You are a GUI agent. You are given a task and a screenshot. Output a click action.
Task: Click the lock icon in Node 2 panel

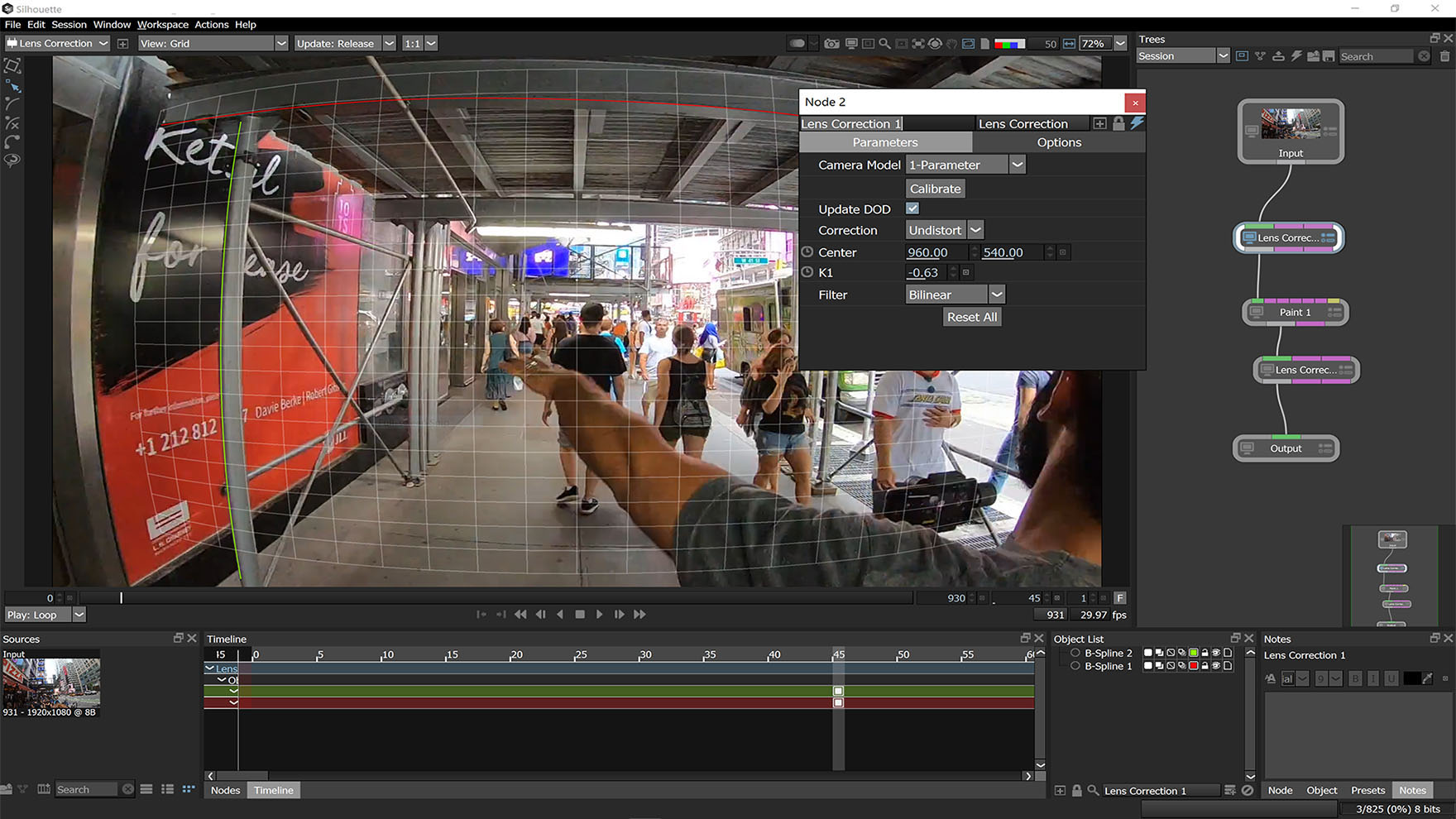pos(1118,123)
